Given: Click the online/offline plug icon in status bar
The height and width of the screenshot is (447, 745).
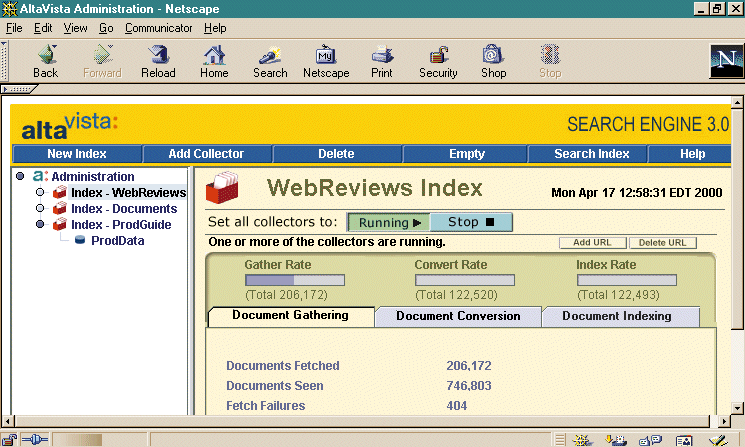Looking at the screenshot, I should (x=35, y=439).
